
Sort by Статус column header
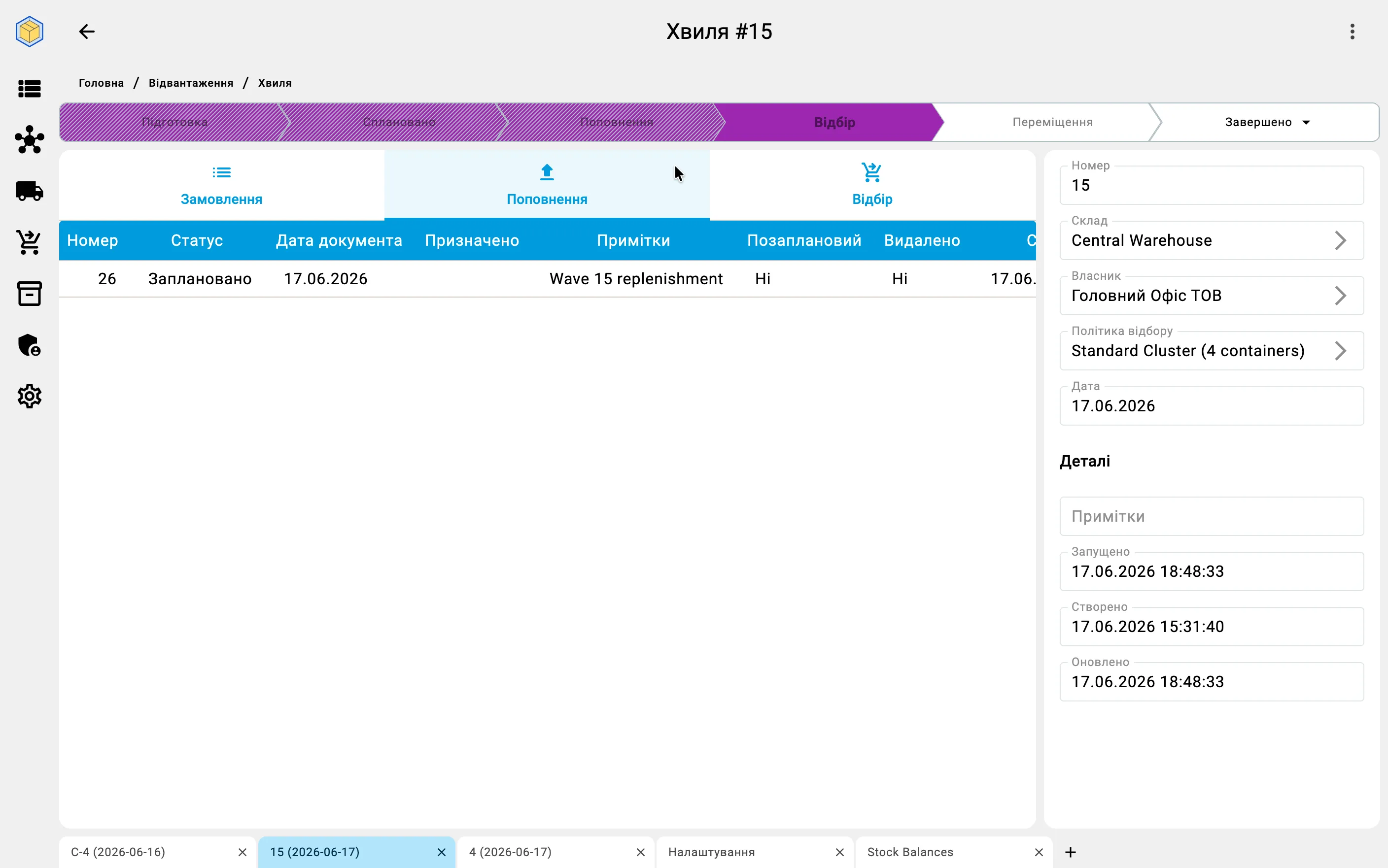[196, 240]
